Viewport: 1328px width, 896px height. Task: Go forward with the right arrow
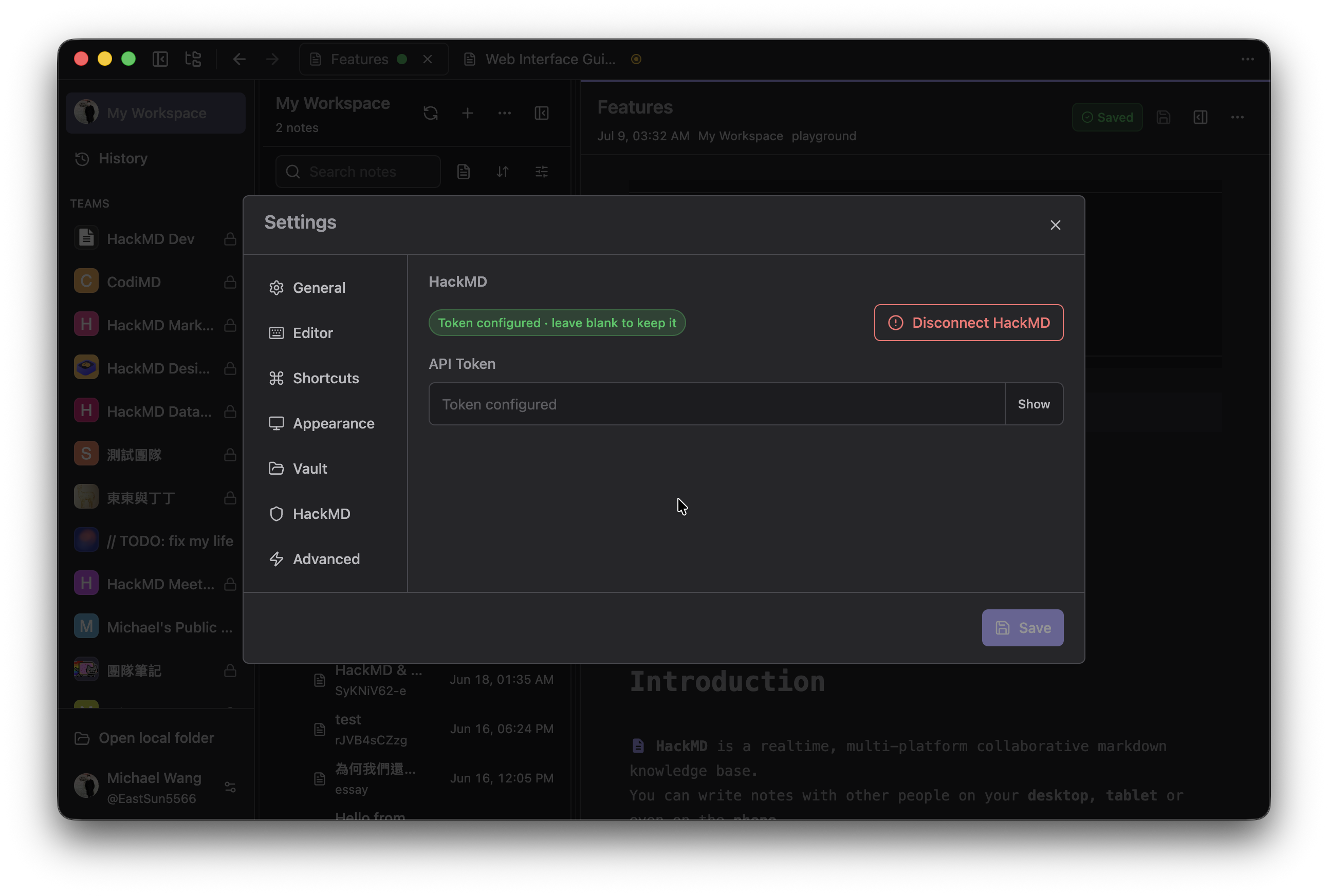point(272,59)
